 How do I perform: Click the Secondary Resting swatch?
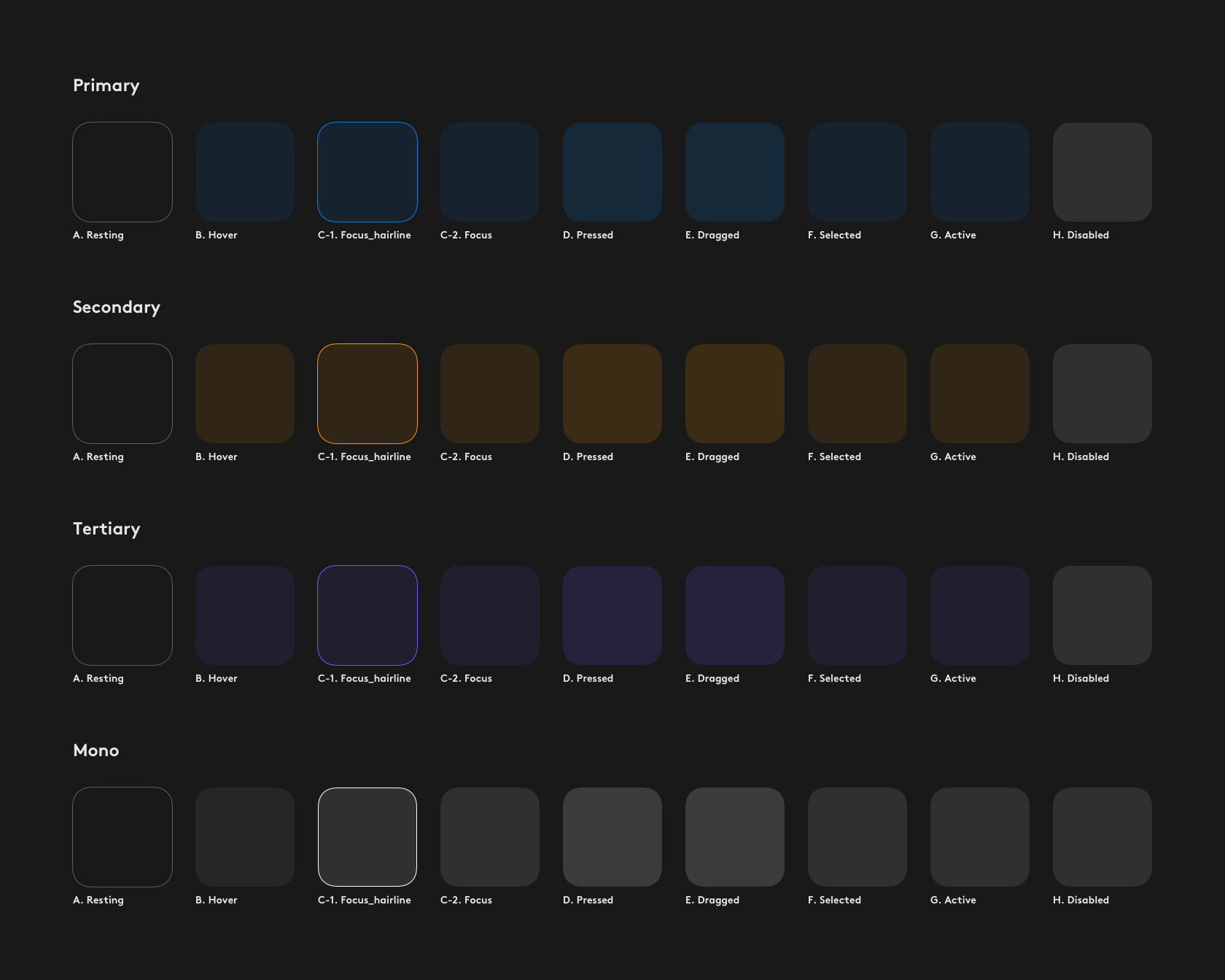pos(122,394)
